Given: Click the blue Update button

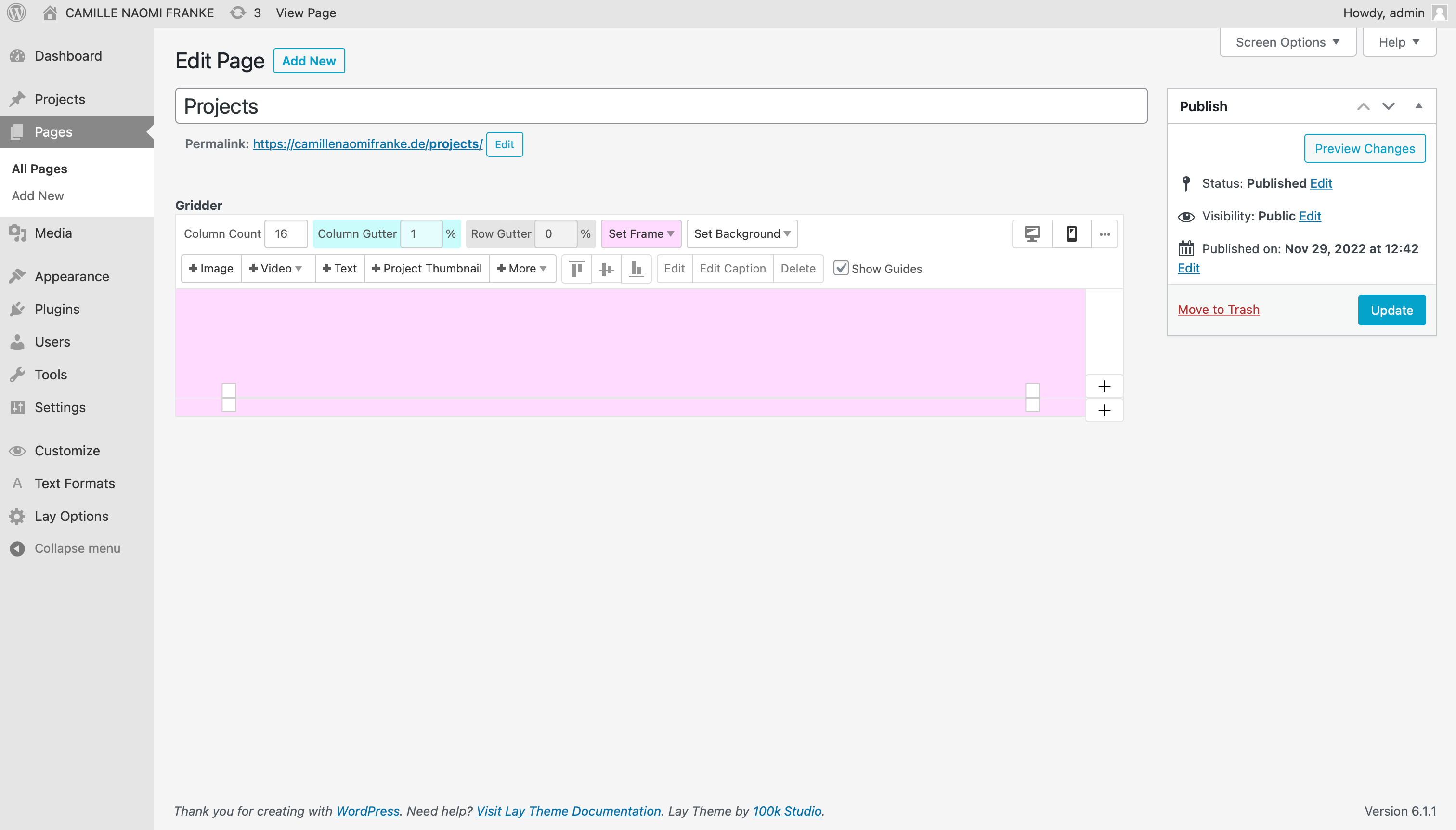Looking at the screenshot, I should point(1391,310).
